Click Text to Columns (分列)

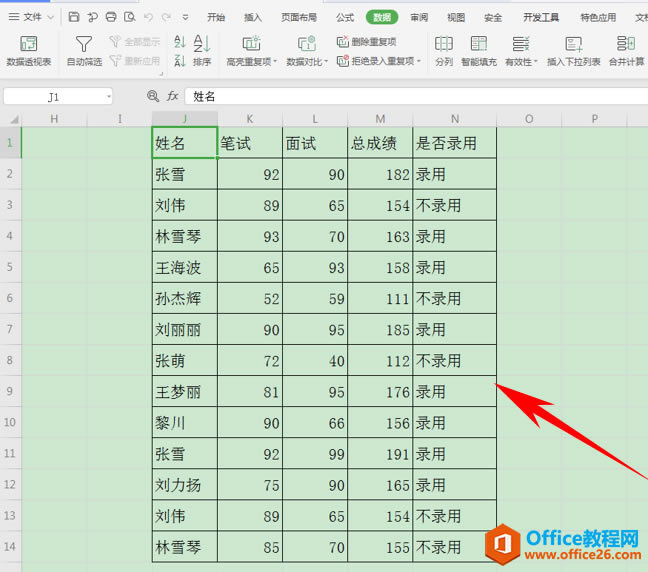pyautogui.click(x=444, y=51)
